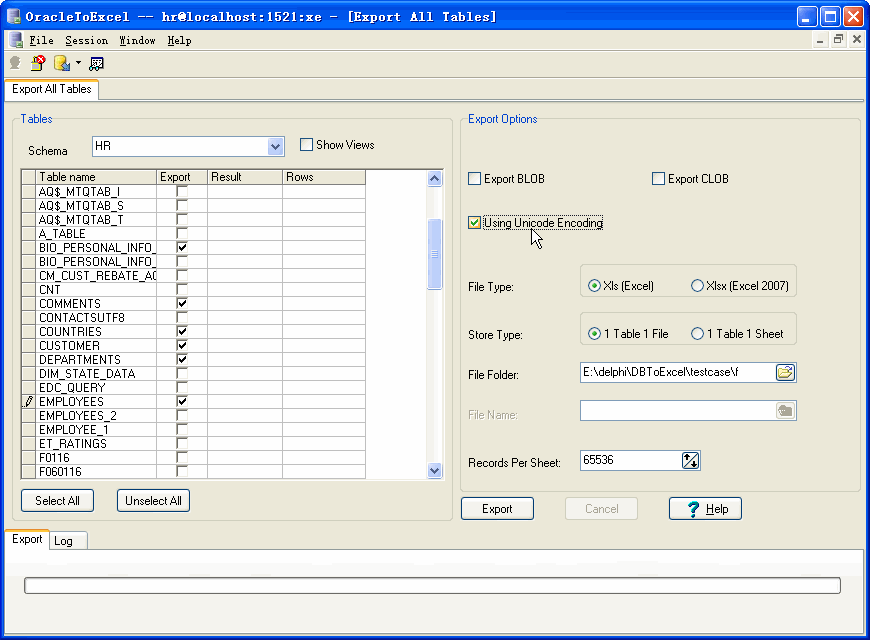Viewport: 870px width, 640px height.
Task: Click the Export column header
Action: click(x=182, y=177)
